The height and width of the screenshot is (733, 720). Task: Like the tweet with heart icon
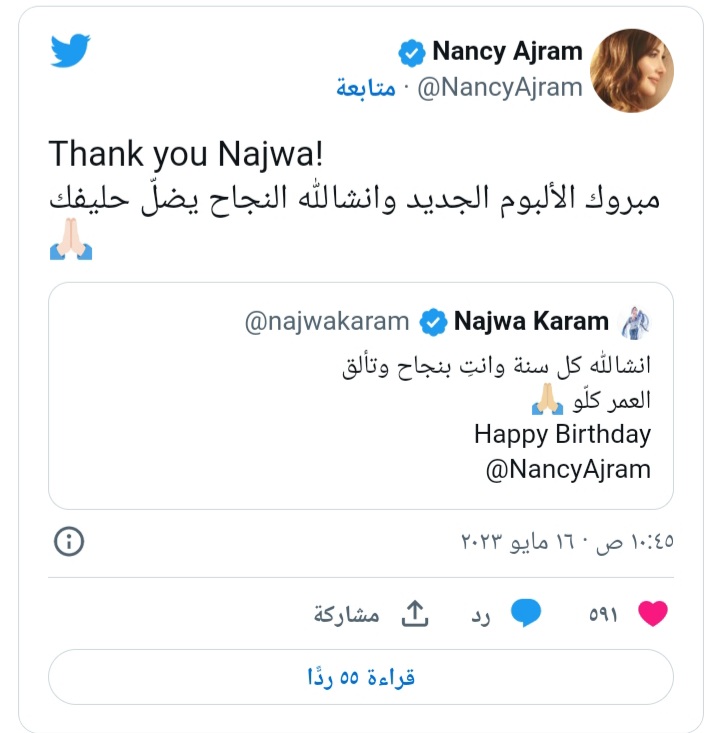(652, 614)
